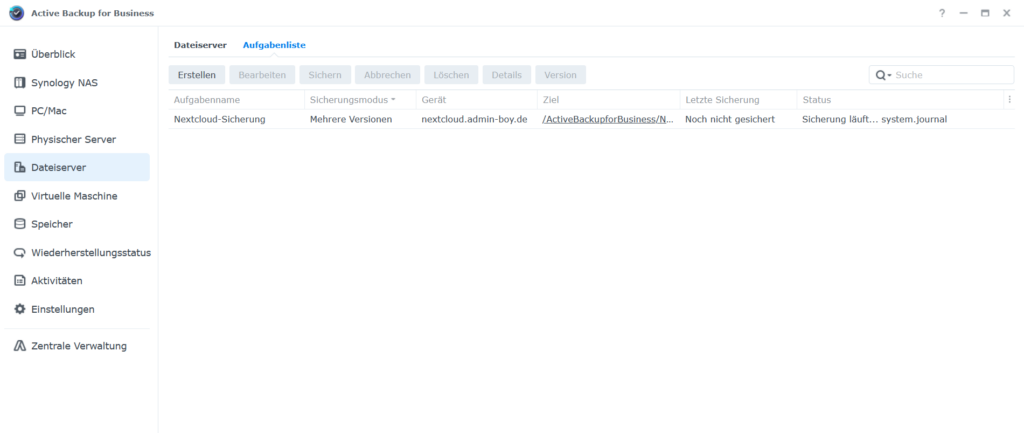Open column options menu at table right
Screen dimensions: 1024x433
(x=1010, y=100)
